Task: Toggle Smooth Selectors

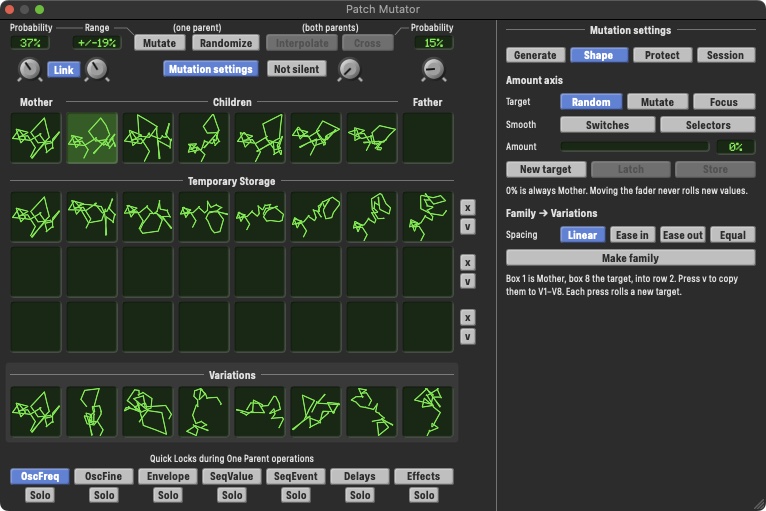Action: 708,125
